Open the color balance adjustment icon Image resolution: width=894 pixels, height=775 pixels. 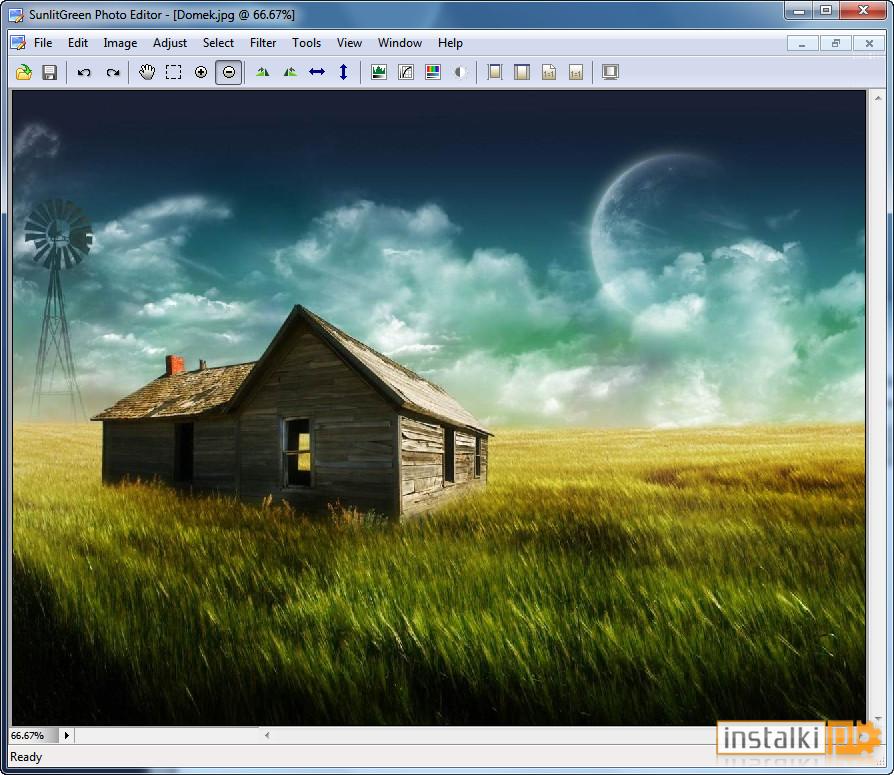tap(433, 72)
